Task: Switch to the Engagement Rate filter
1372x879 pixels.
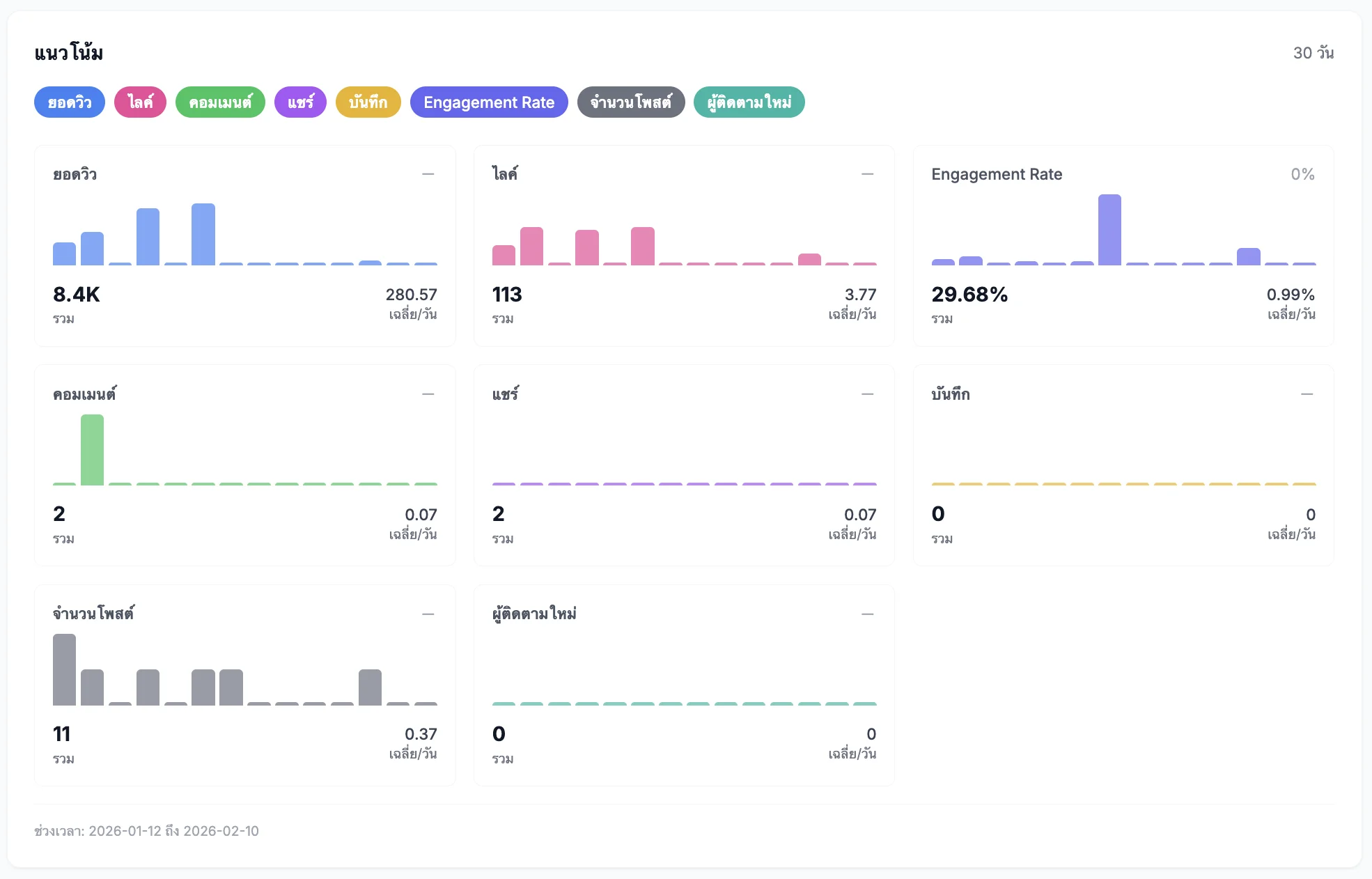Action: pos(489,102)
